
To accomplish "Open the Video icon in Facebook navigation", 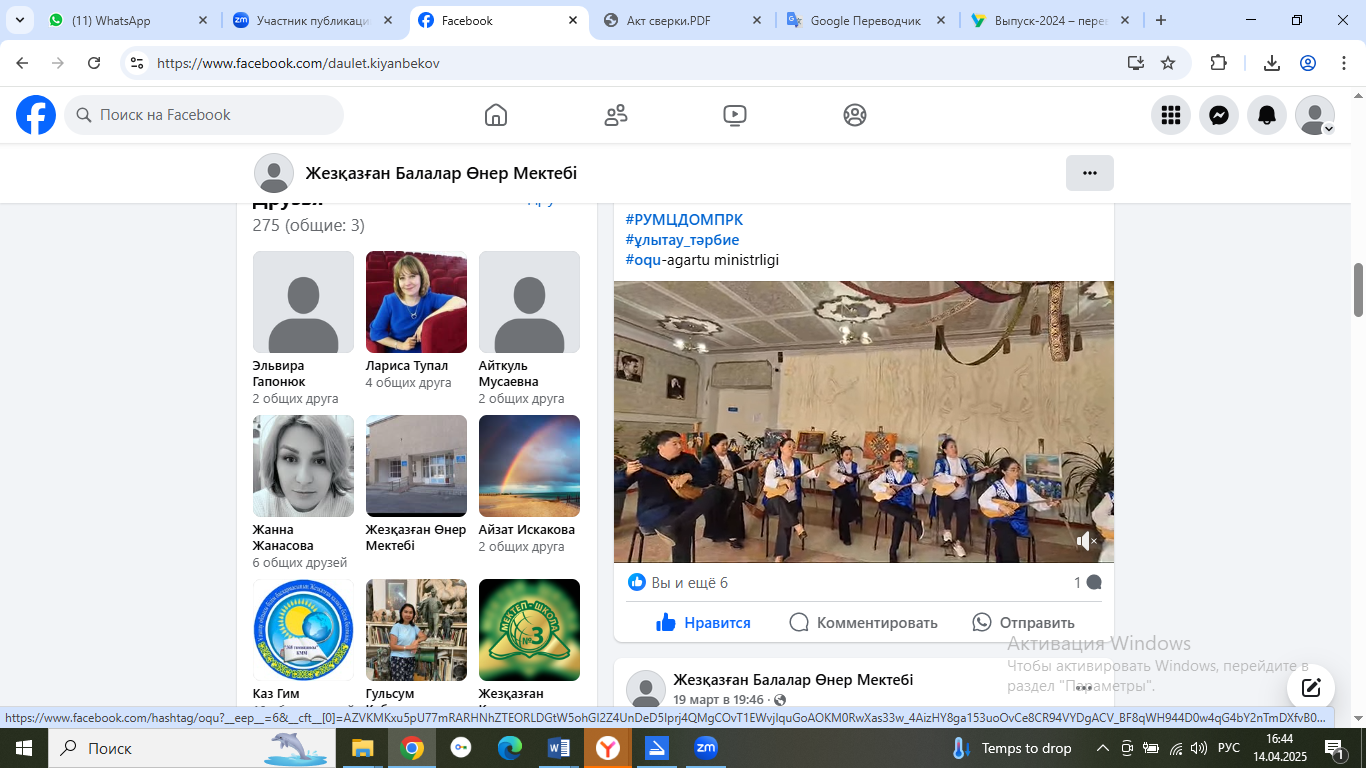I will coord(735,115).
